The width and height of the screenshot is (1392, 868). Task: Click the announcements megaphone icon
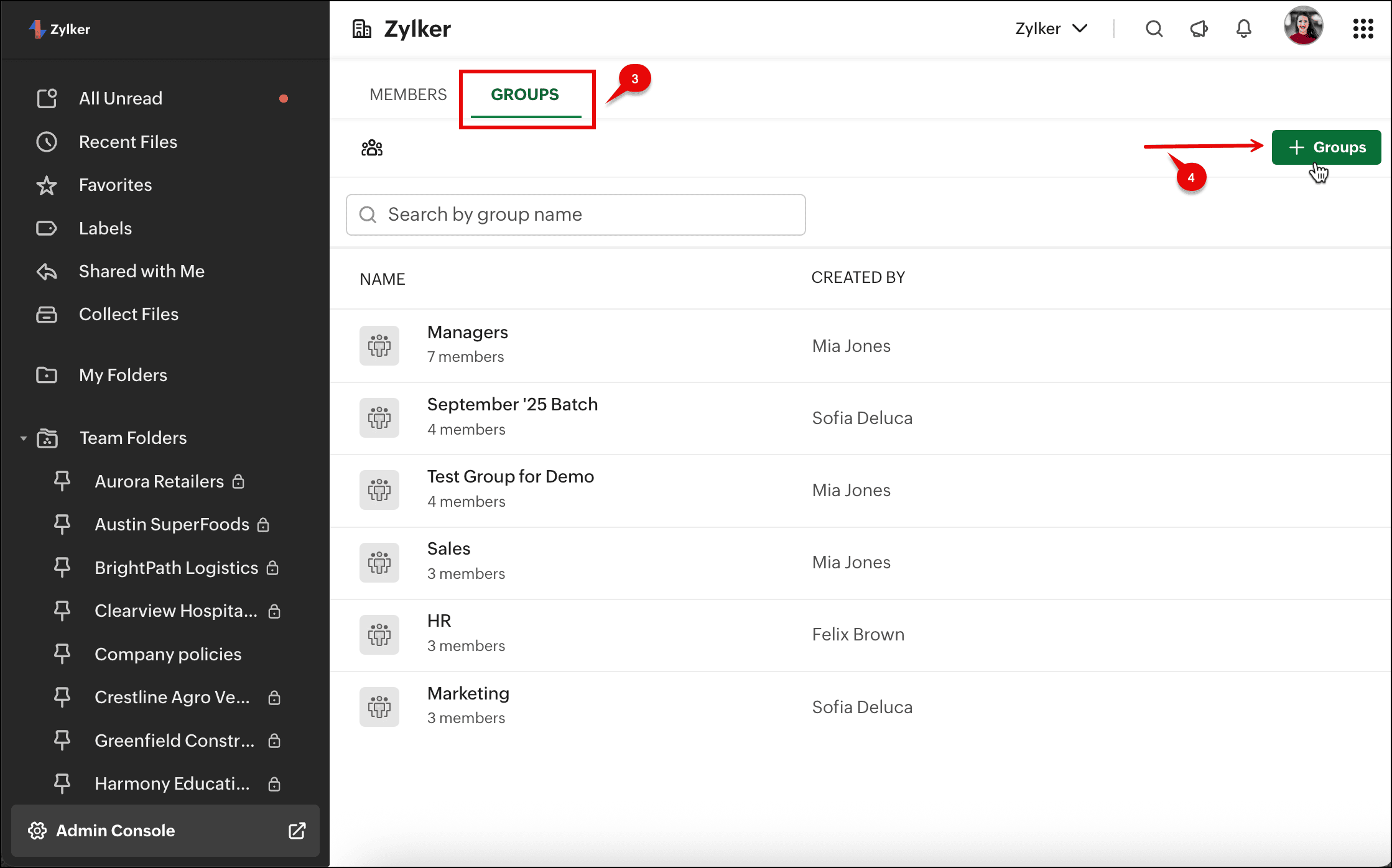pos(1199,29)
